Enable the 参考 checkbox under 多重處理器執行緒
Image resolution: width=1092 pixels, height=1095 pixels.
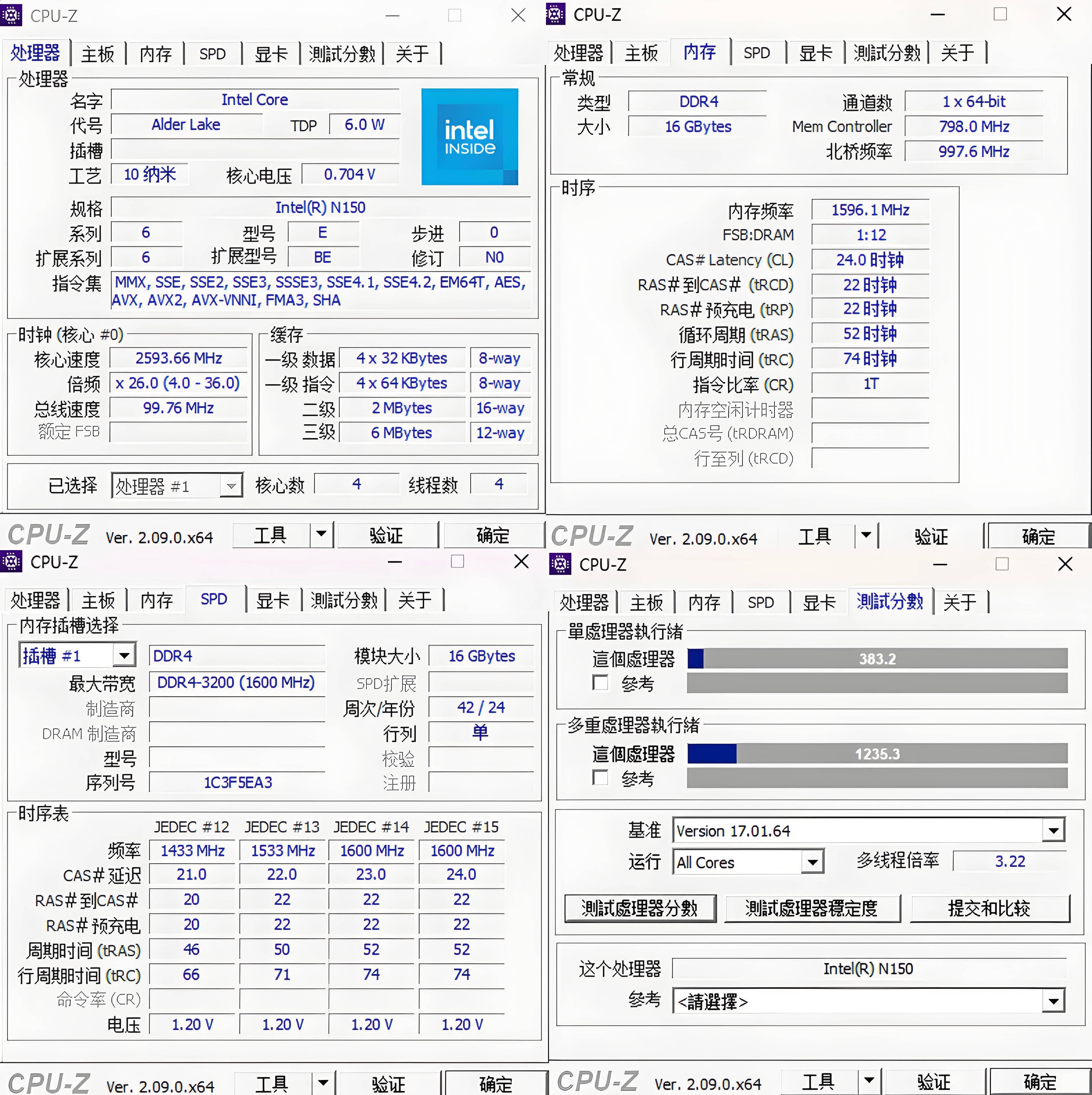tap(600, 778)
